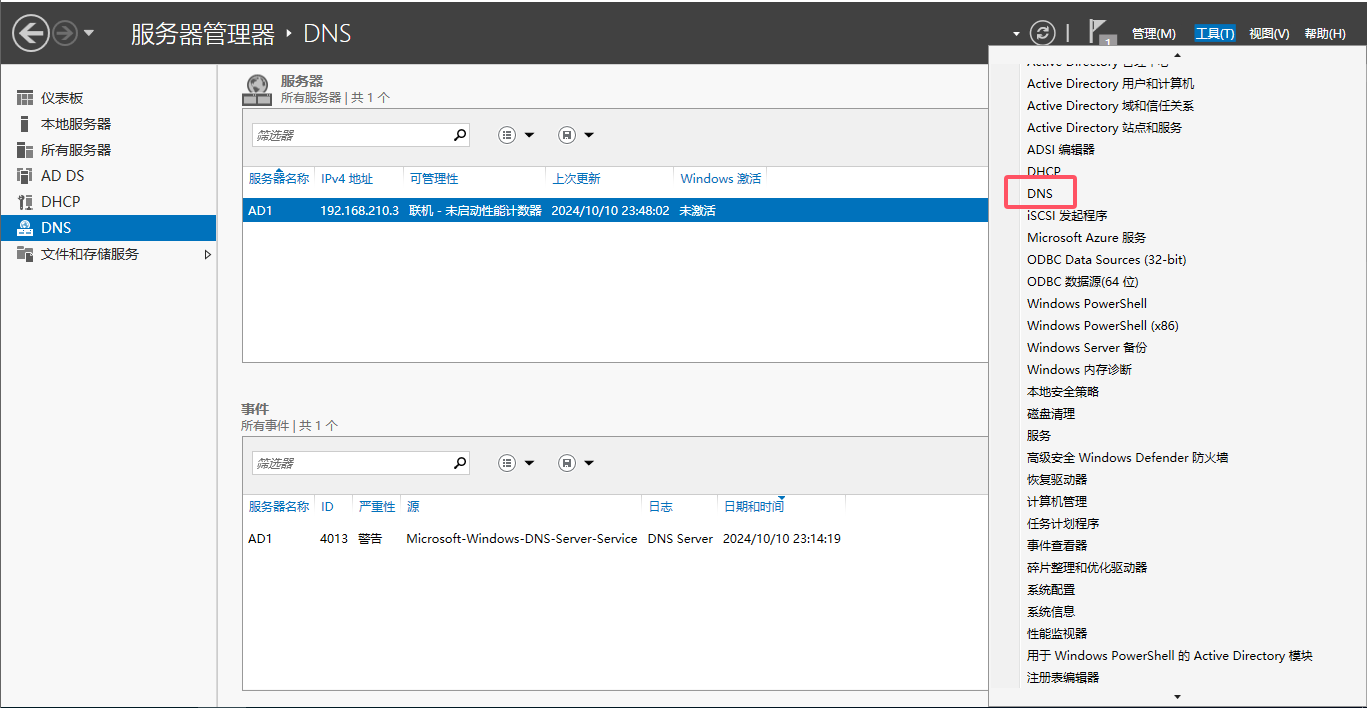The image size is (1367, 708).
Task: Open list options icon in 事件 panel
Action: (x=507, y=463)
